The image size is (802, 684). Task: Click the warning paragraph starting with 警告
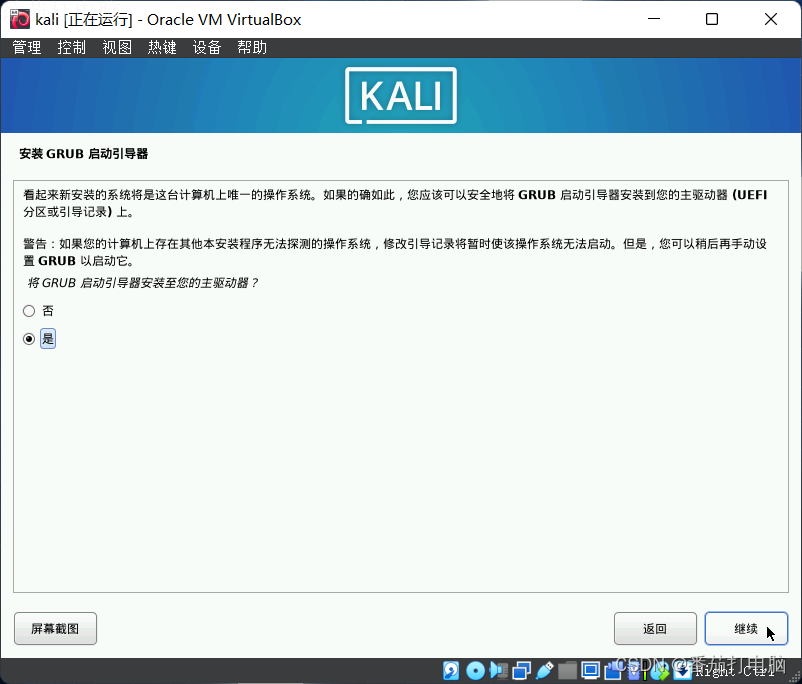(395, 252)
